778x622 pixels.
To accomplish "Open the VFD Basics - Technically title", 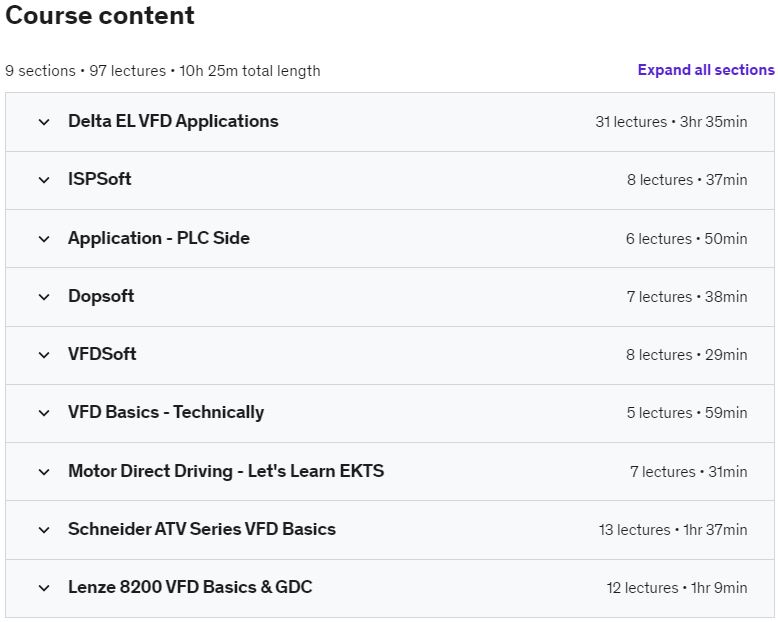I will tap(166, 412).
